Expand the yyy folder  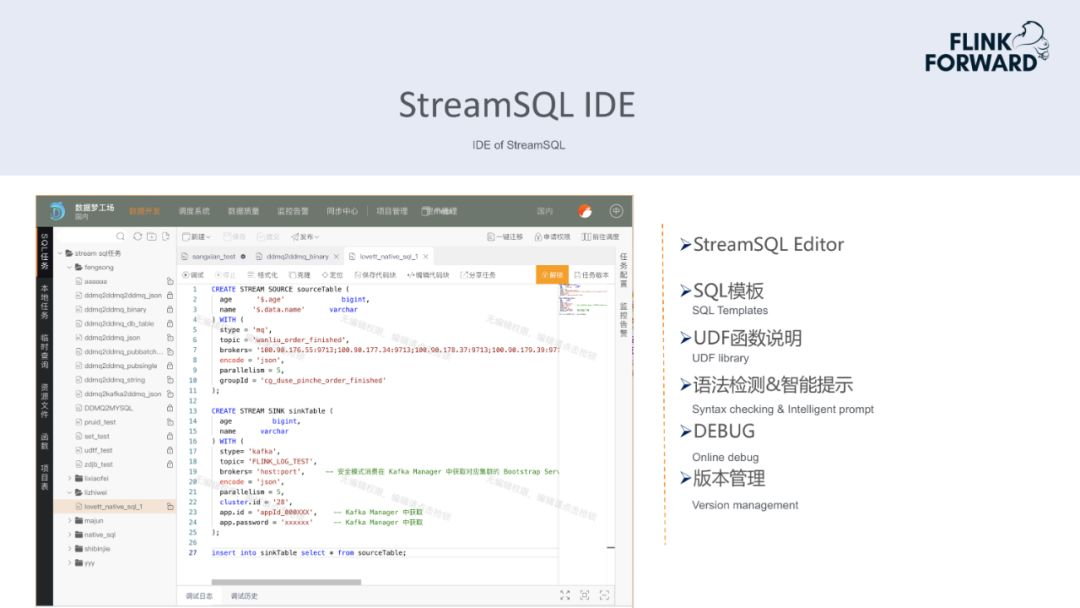(x=70, y=563)
